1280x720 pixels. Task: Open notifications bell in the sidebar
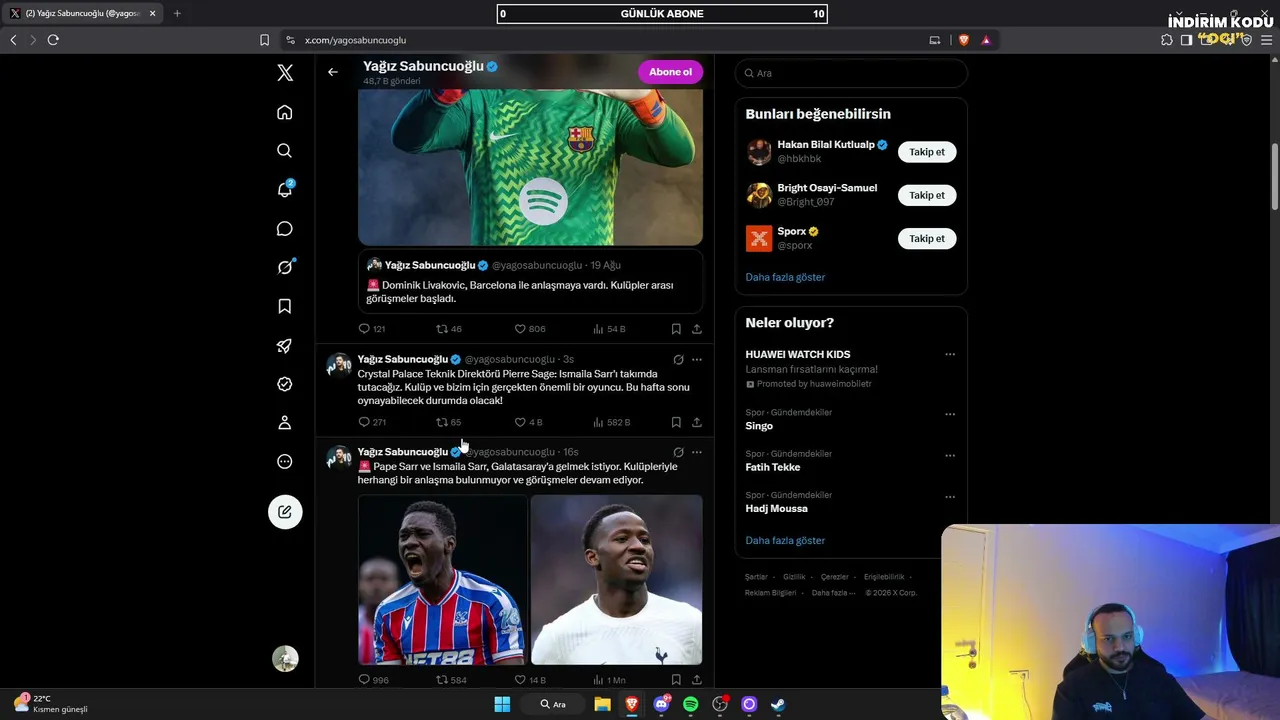coord(285,190)
